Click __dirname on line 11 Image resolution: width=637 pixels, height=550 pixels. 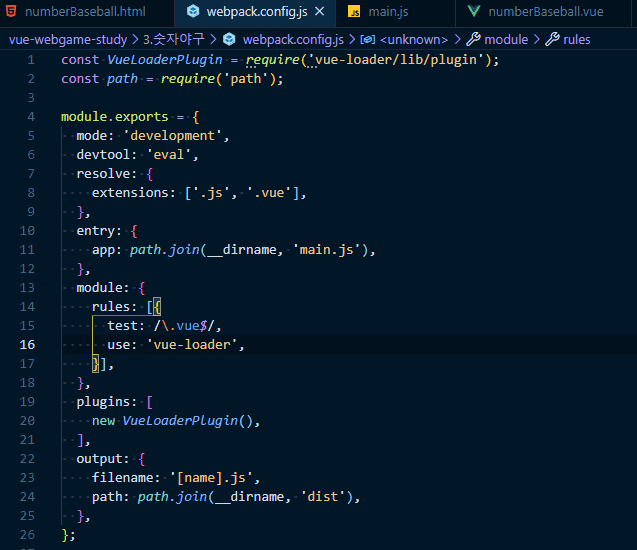click(x=242, y=250)
